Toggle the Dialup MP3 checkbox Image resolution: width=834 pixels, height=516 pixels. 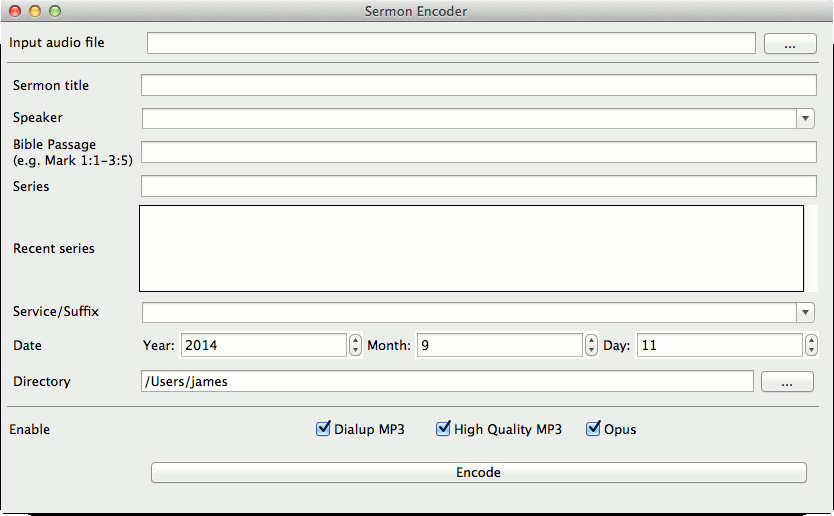point(323,429)
